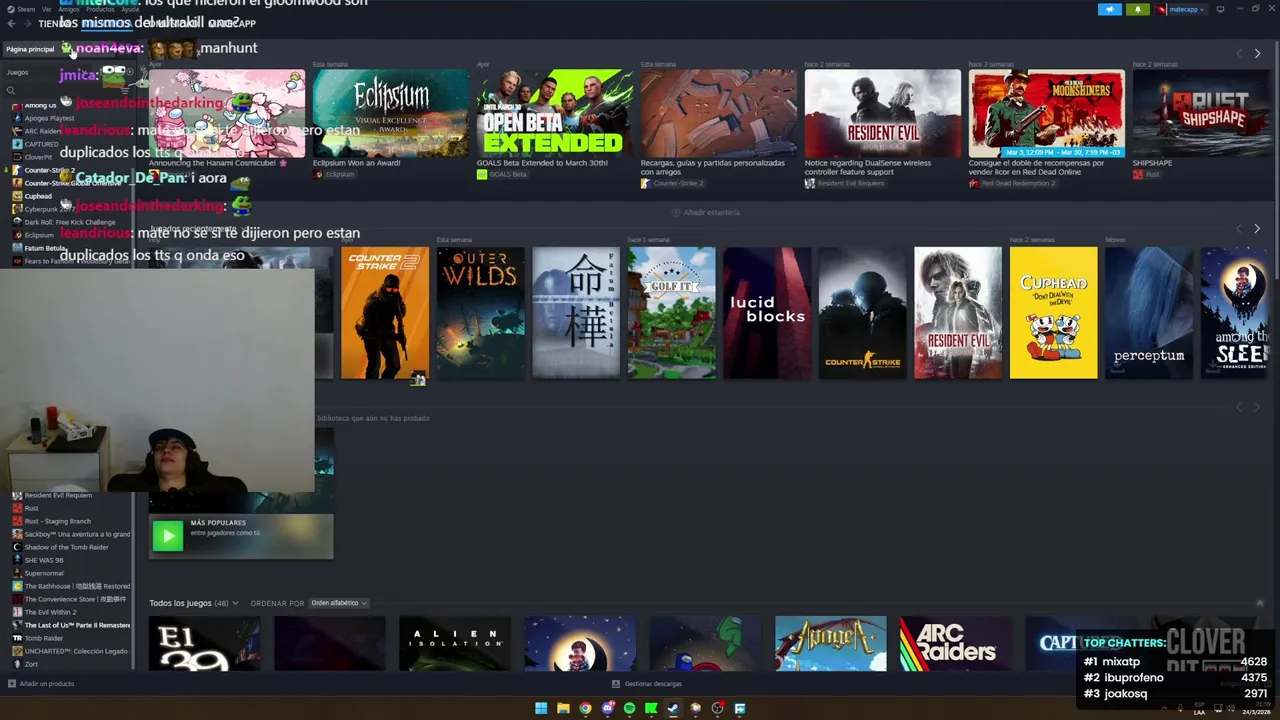Expand the Todos los juegos dropdown
This screenshot has width=1280, height=720.
point(194,603)
